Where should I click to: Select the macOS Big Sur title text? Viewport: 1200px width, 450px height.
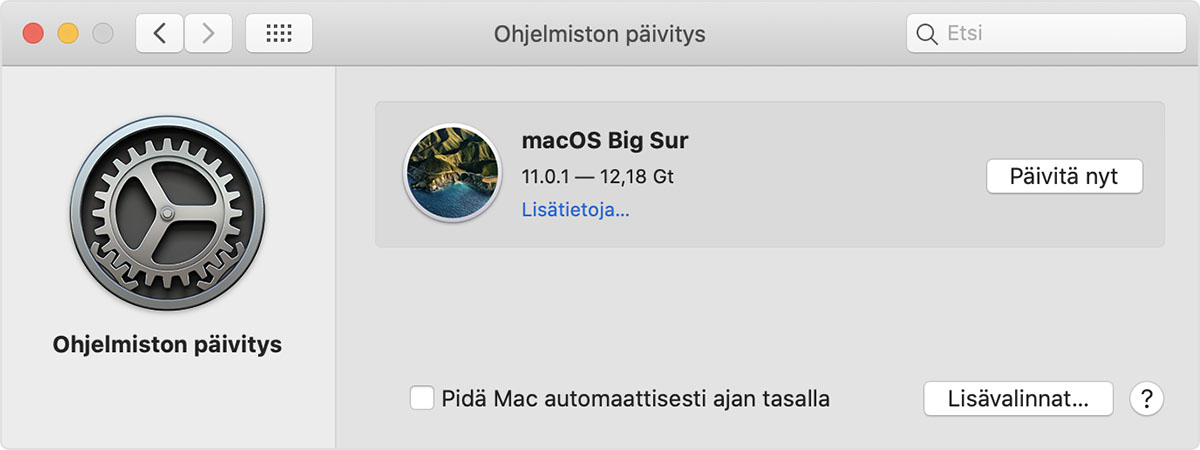[x=605, y=140]
